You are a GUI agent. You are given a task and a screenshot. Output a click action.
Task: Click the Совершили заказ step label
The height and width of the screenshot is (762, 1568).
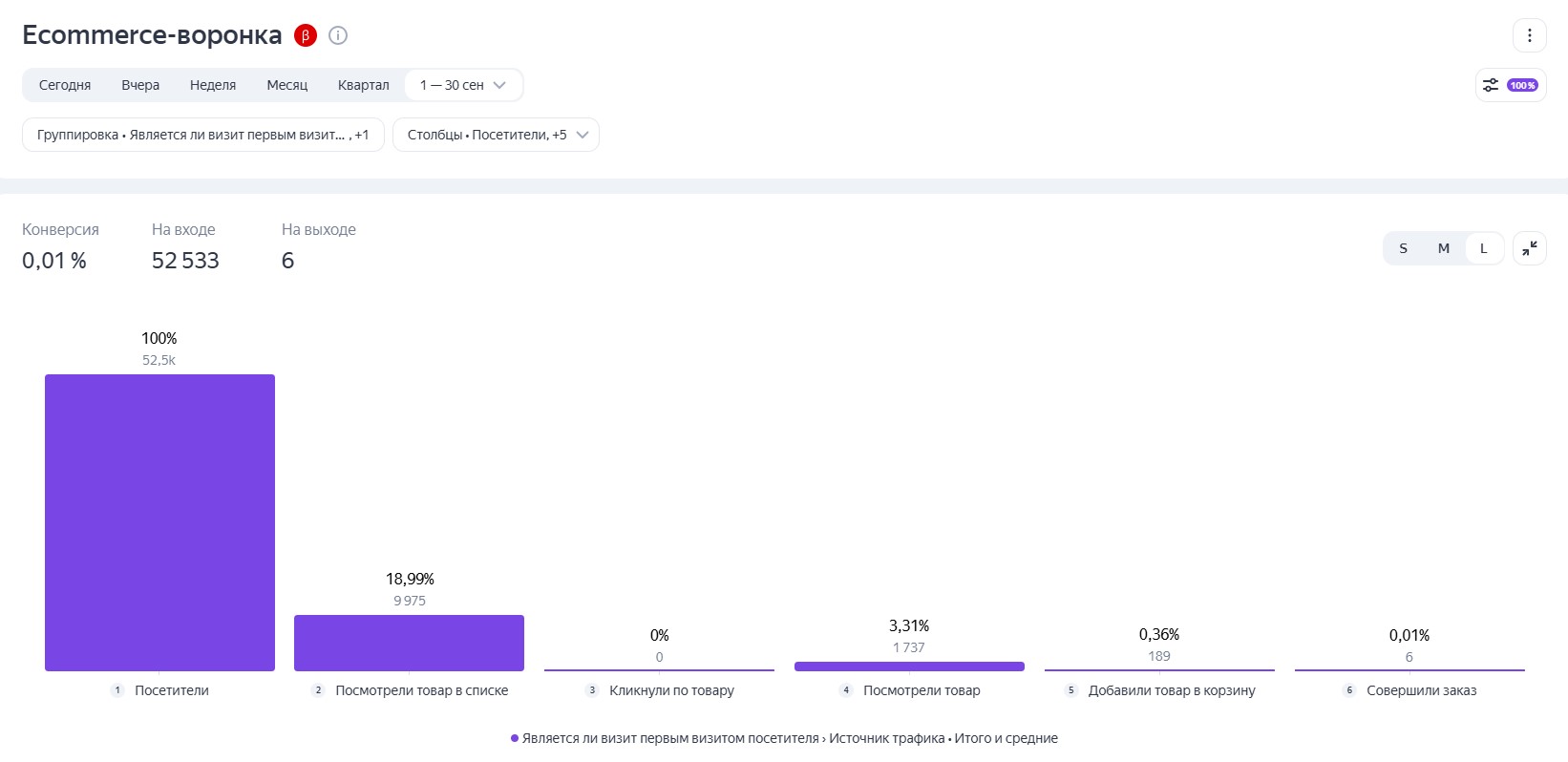click(1421, 690)
